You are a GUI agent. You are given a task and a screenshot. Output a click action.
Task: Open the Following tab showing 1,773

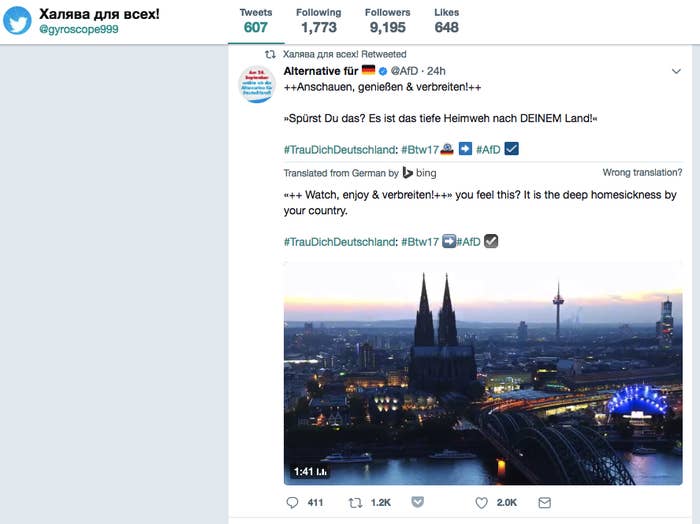(x=319, y=21)
